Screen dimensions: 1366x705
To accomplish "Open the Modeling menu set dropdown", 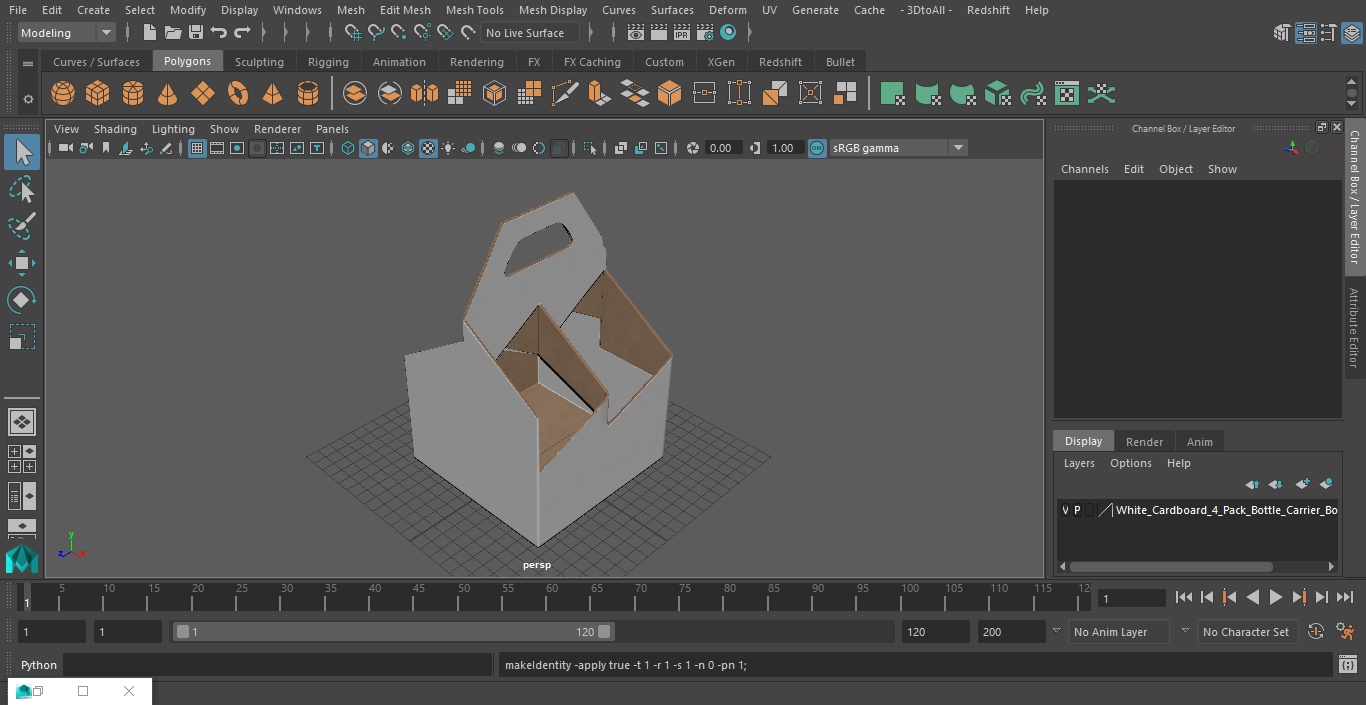I will point(67,33).
